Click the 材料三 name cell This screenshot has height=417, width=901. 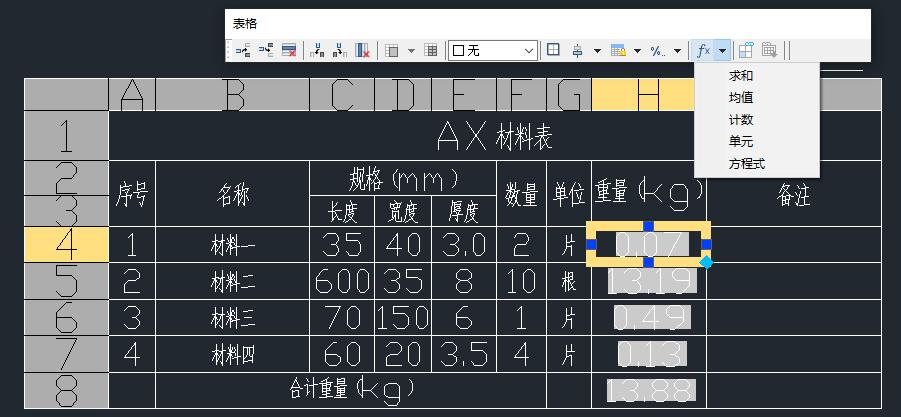click(x=232, y=318)
